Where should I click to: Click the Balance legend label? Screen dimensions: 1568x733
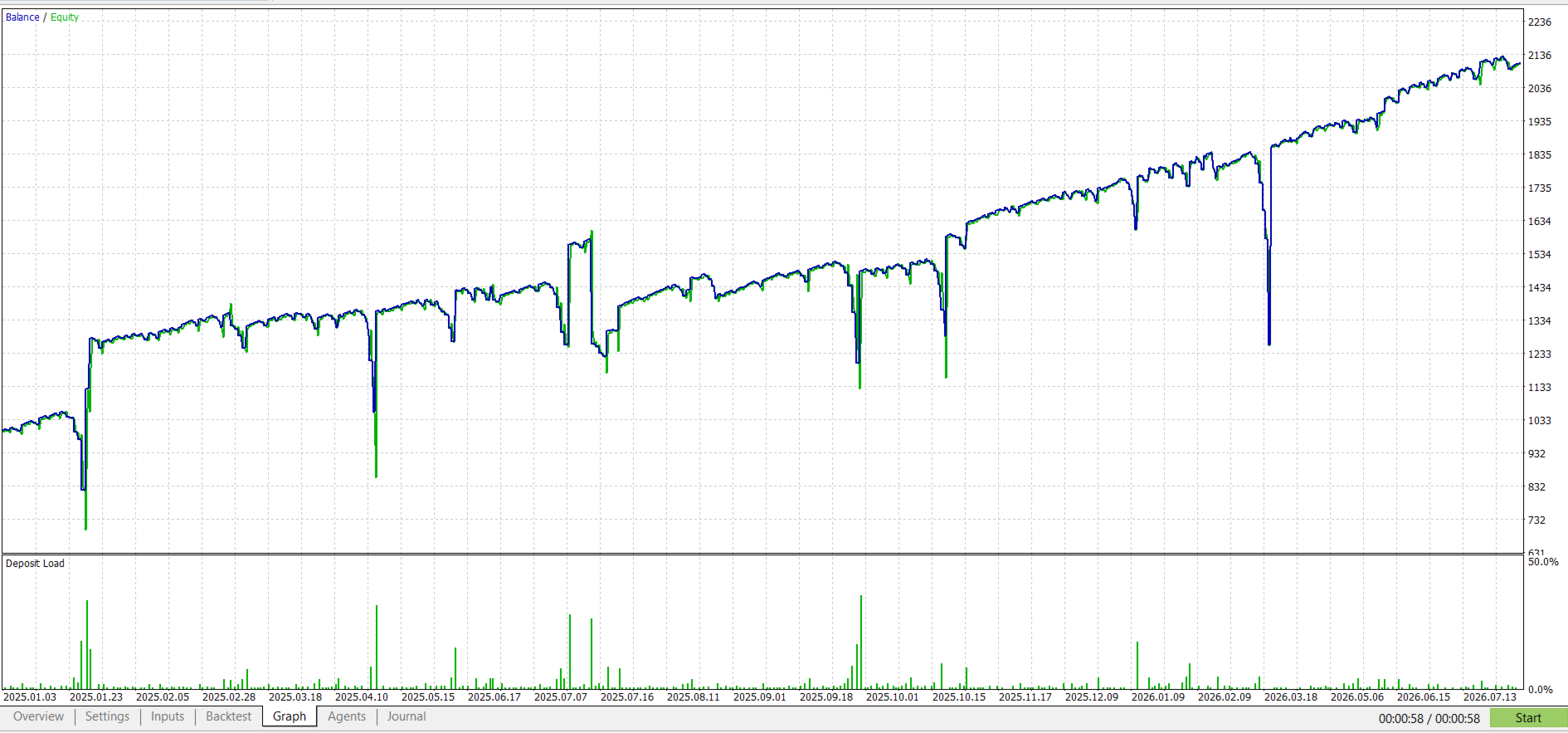coord(22,17)
